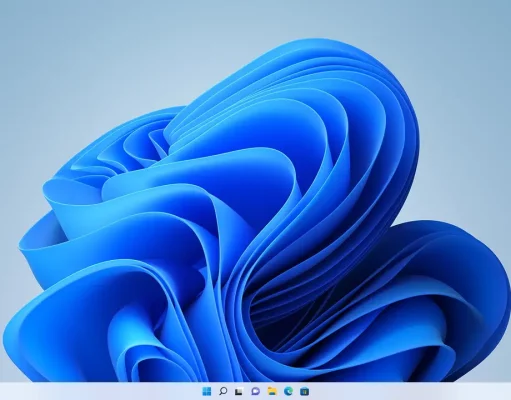Click the black and white overlapping squares icon
This screenshot has width=511, height=400.
[x=239, y=391]
